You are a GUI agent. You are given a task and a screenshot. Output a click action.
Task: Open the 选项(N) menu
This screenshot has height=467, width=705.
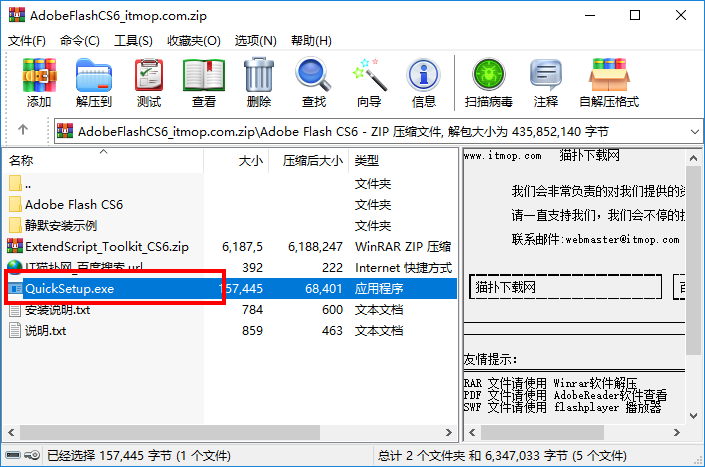(x=255, y=41)
